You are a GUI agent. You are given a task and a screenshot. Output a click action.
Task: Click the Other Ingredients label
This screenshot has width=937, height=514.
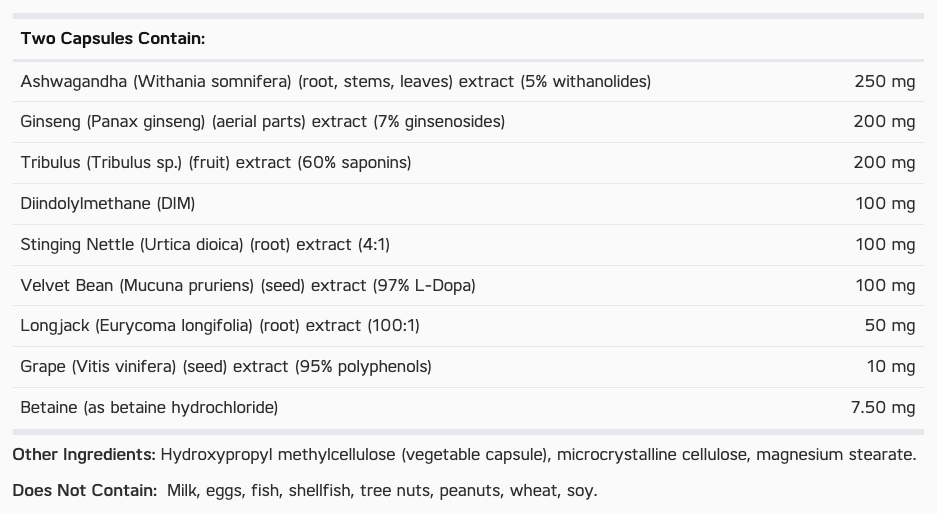coord(84,455)
